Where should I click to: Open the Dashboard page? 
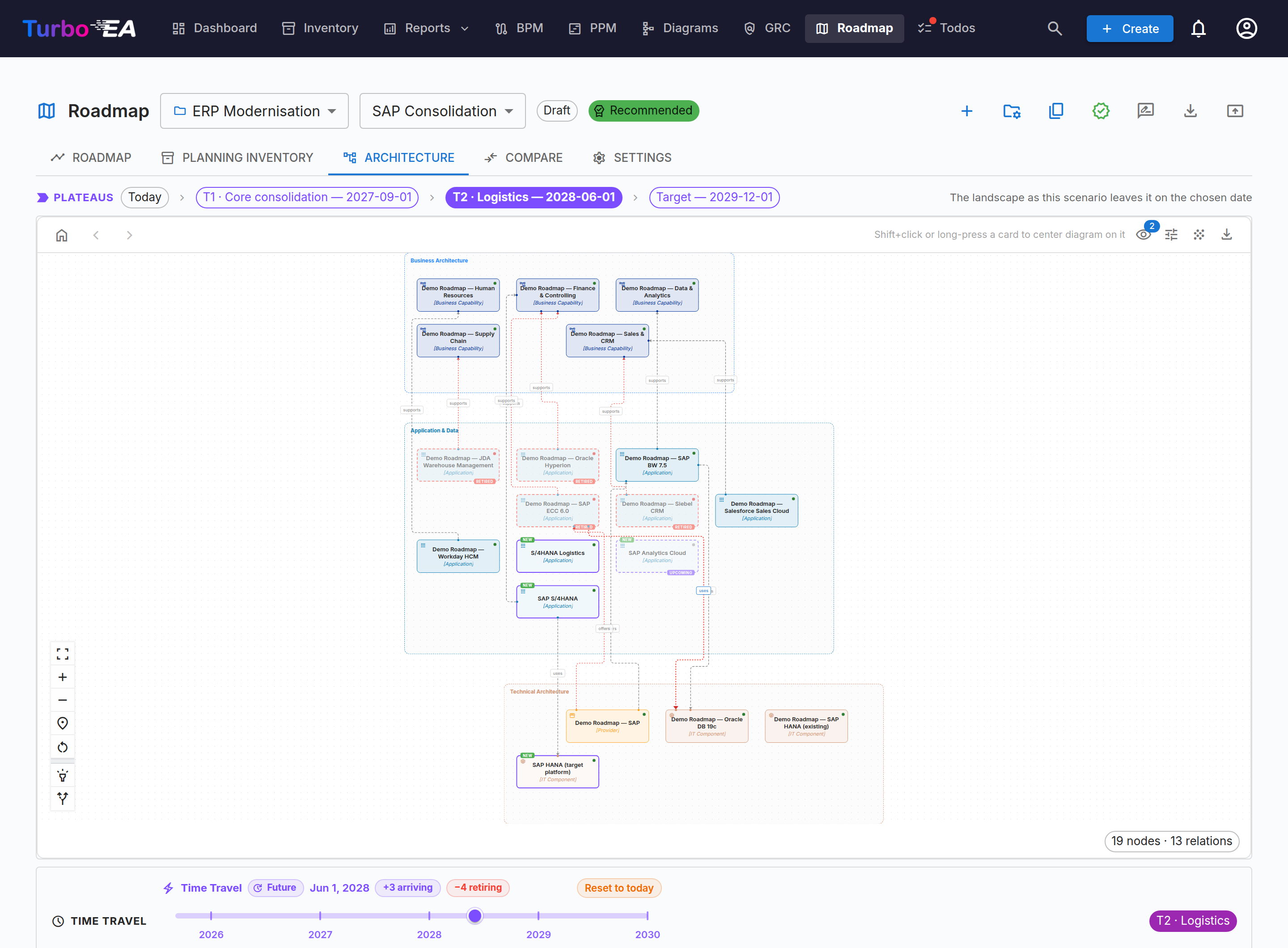pos(215,28)
